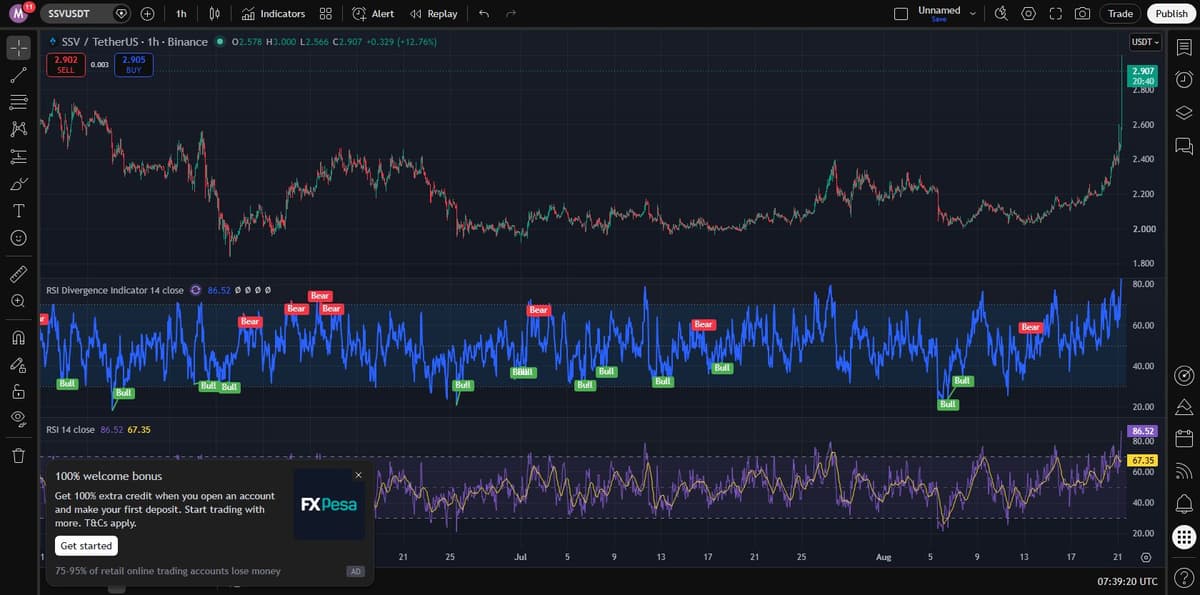1200x595 pixels.
Task: Open time axis settings gear
Action: (x=1146, y=556)
